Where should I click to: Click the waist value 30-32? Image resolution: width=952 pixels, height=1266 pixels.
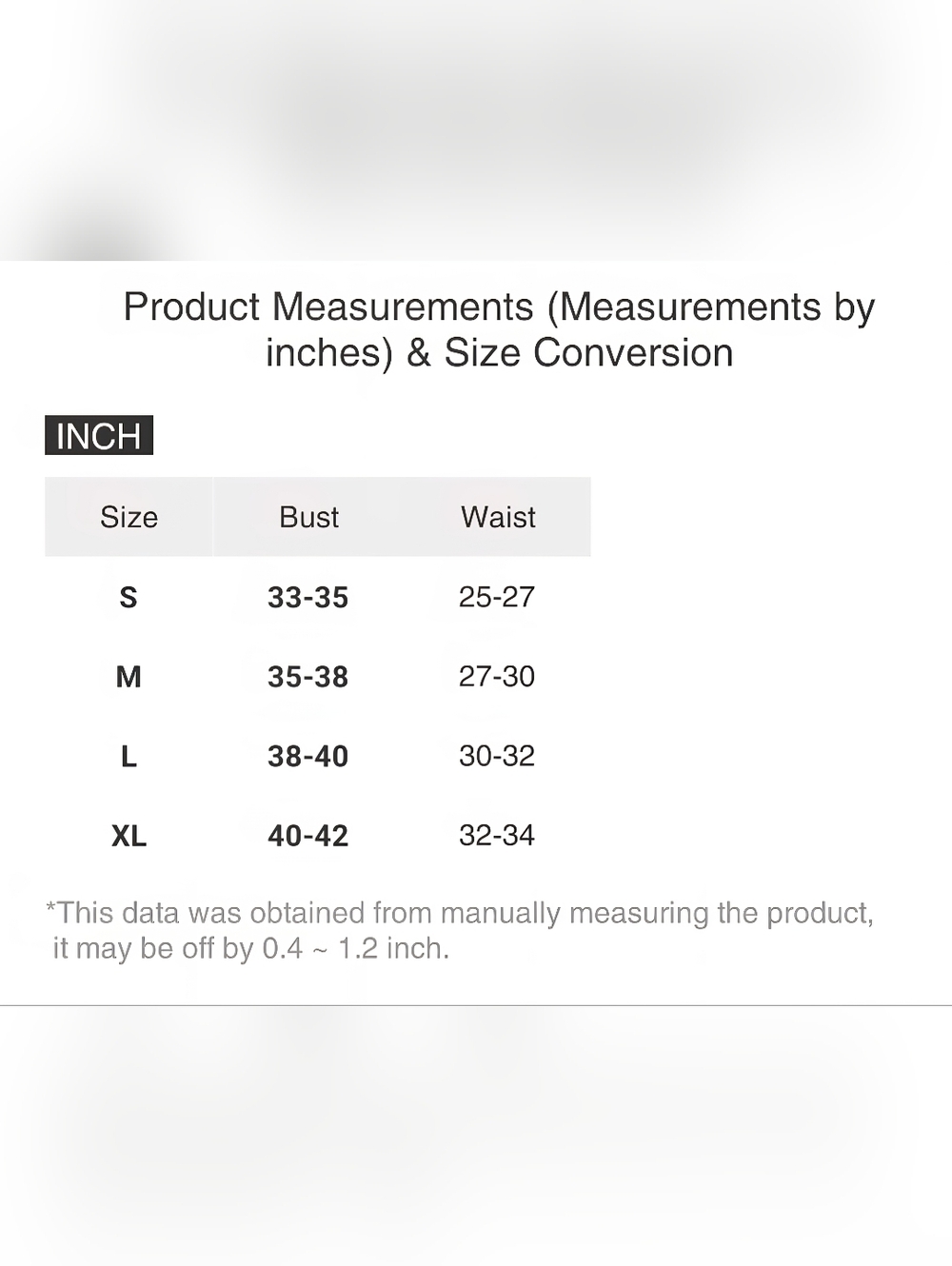(497, 756)
